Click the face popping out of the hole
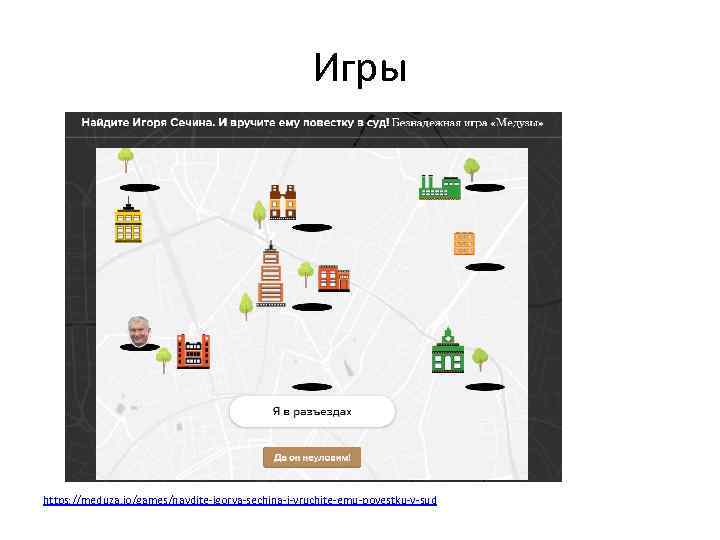The width and height of the screenshot is (720, 540). pos(139,331)
